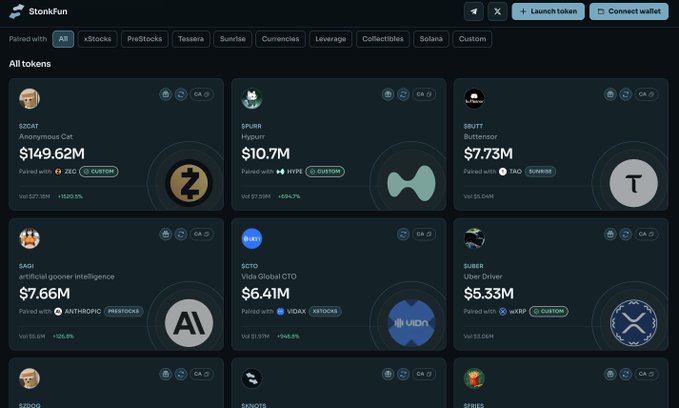Copy contract address on $PURR card
The width and height of the screenshot is (679, 408).
[x=424, y=94]
